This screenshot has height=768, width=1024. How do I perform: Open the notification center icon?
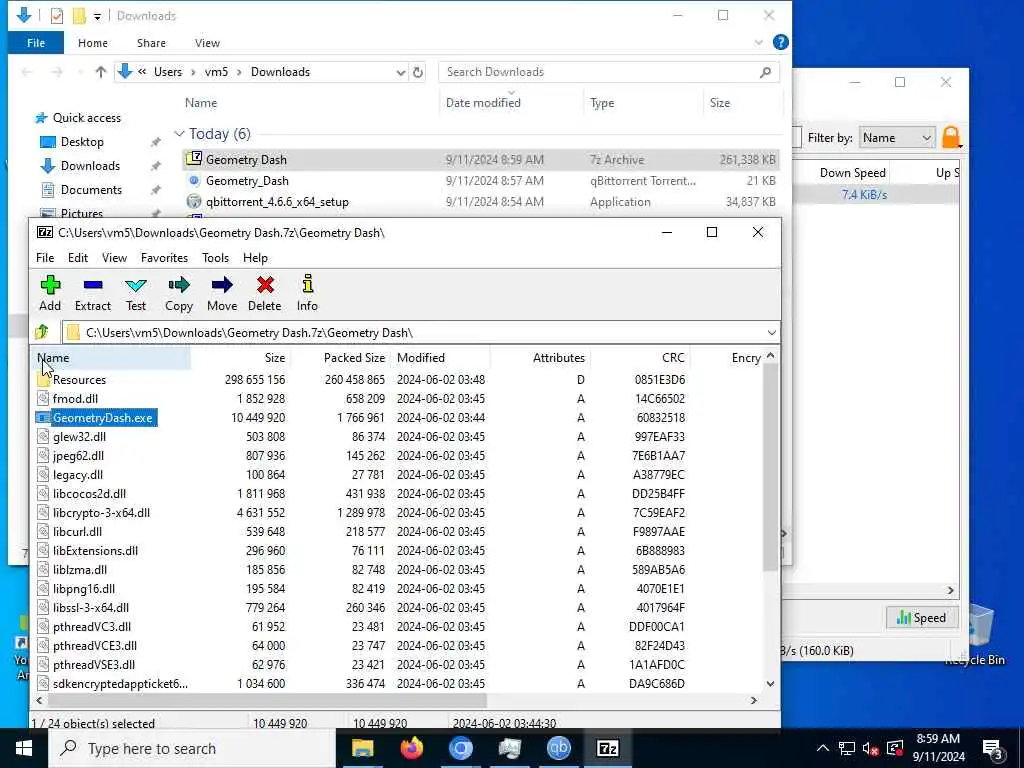993,748
